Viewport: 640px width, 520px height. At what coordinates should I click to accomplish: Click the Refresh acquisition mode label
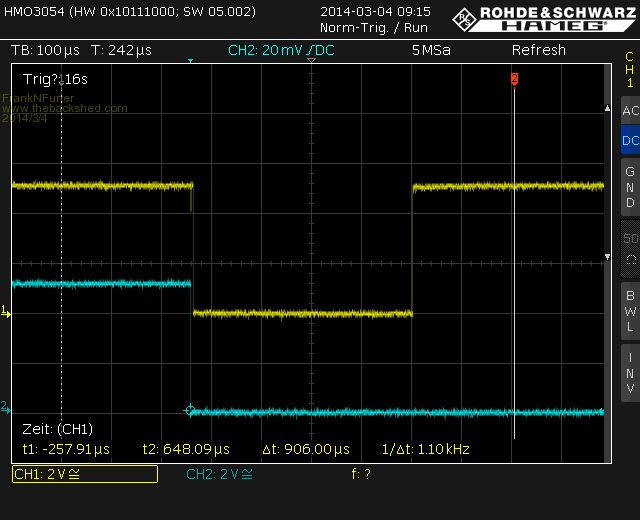coord(539,50)
